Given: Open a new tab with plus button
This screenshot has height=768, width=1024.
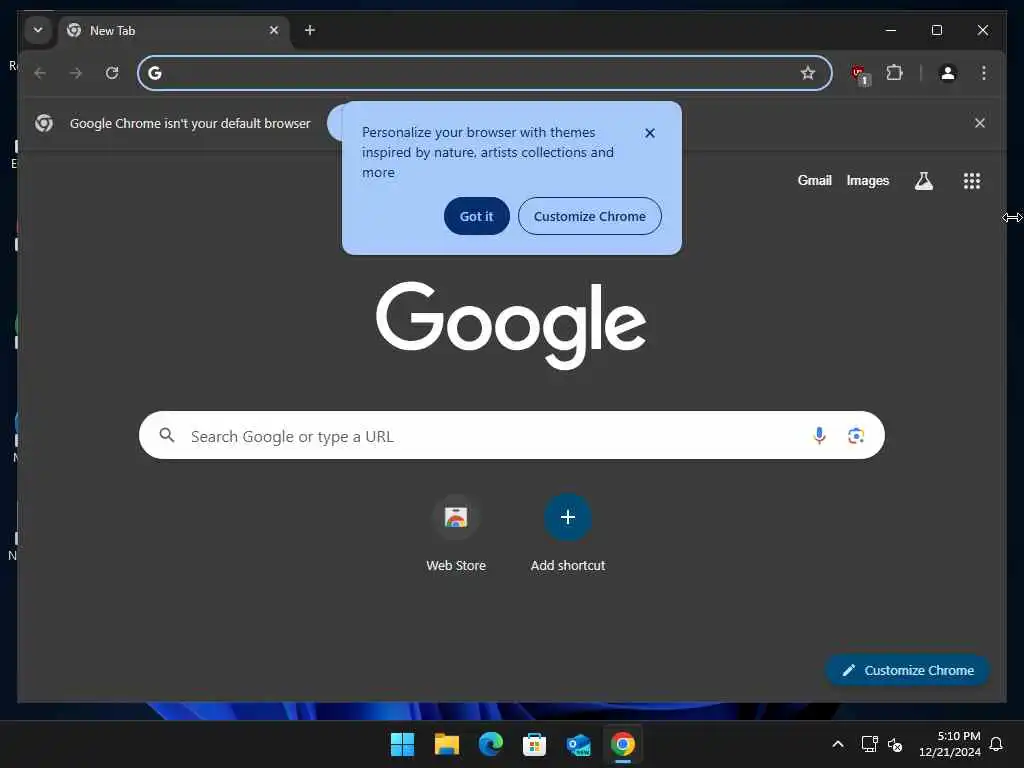Looking at the screenshot, I should point(310,30).
